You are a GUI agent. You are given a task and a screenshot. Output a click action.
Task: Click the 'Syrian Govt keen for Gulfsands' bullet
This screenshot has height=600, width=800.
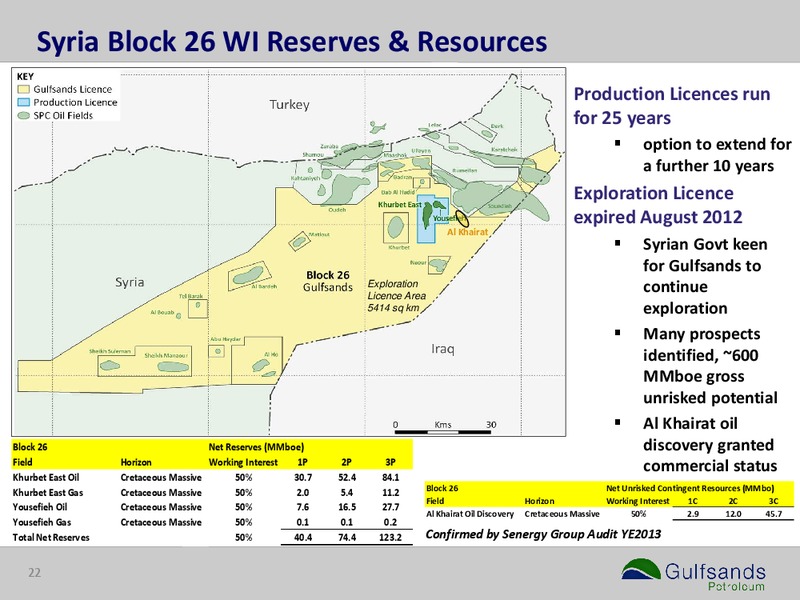tap(705, 276)
